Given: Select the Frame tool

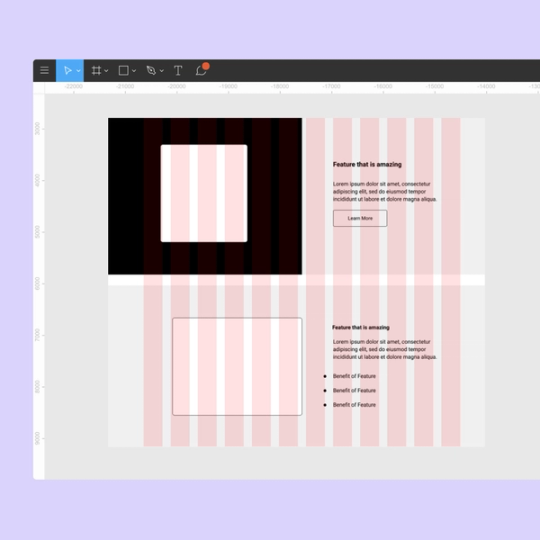Looking at the screenshot, I should [96, 71].
